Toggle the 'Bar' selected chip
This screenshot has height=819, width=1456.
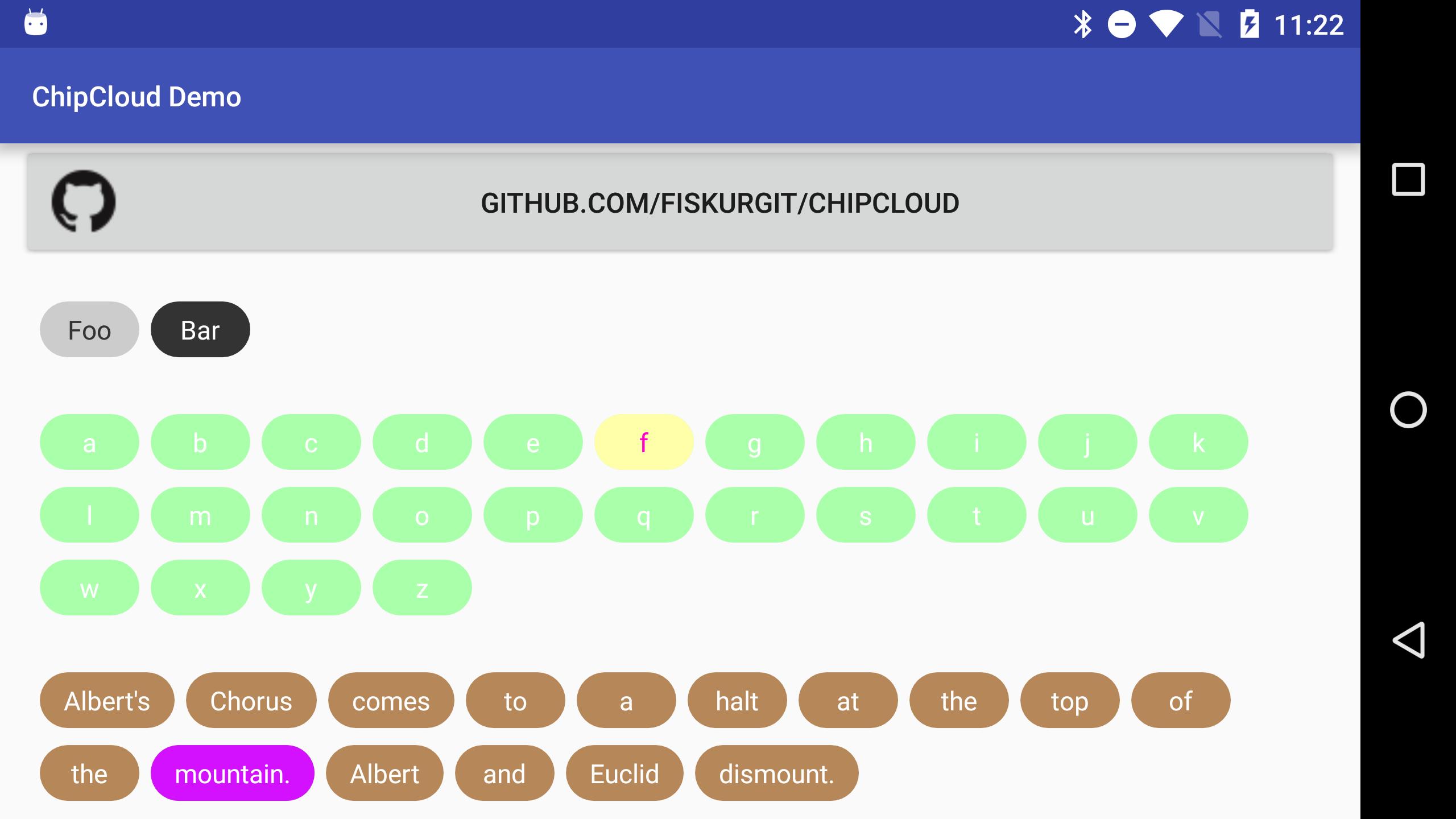200,329
